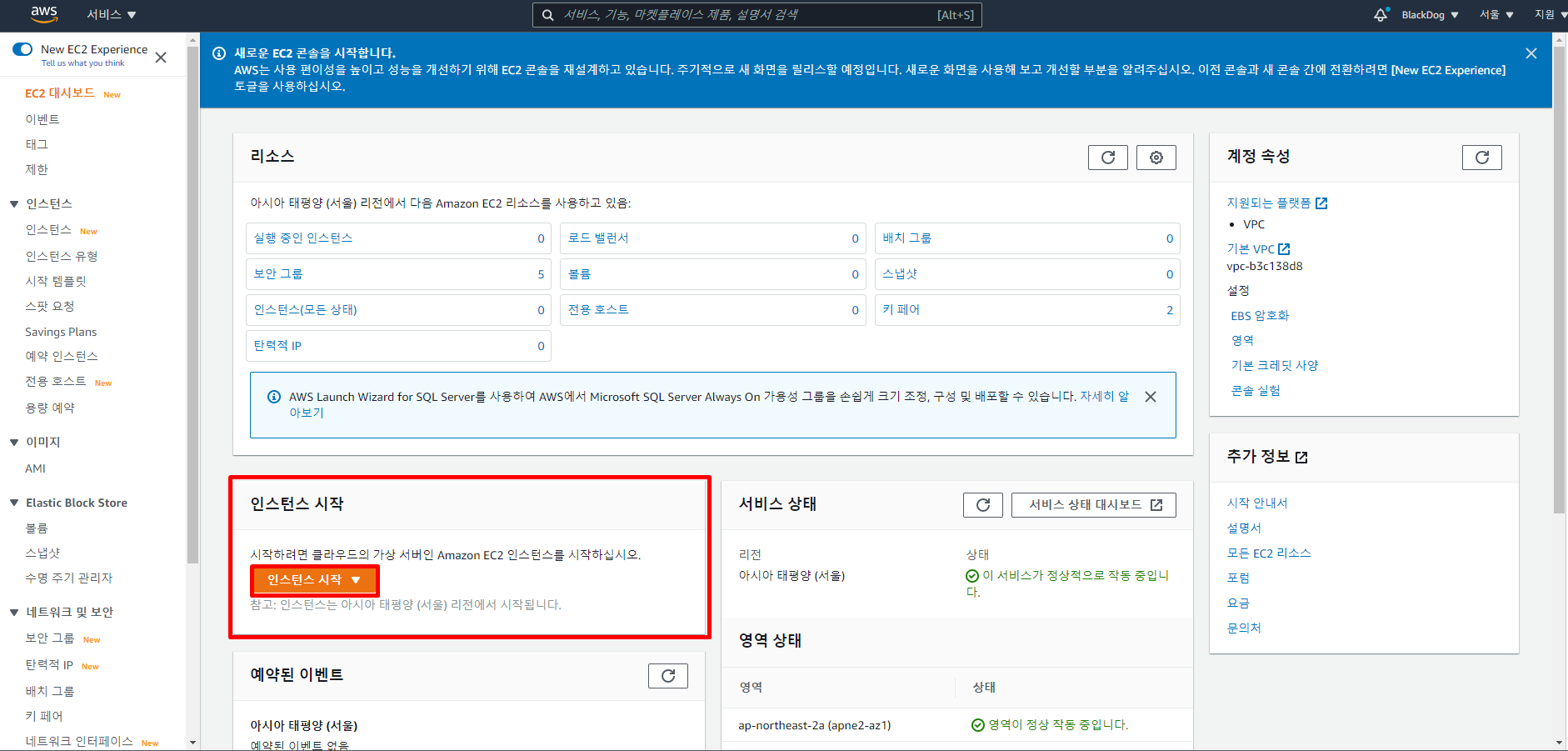Open external link icon beside 추가 정보
Screen dimensions: 1568x751
[x=1301, y=457]
